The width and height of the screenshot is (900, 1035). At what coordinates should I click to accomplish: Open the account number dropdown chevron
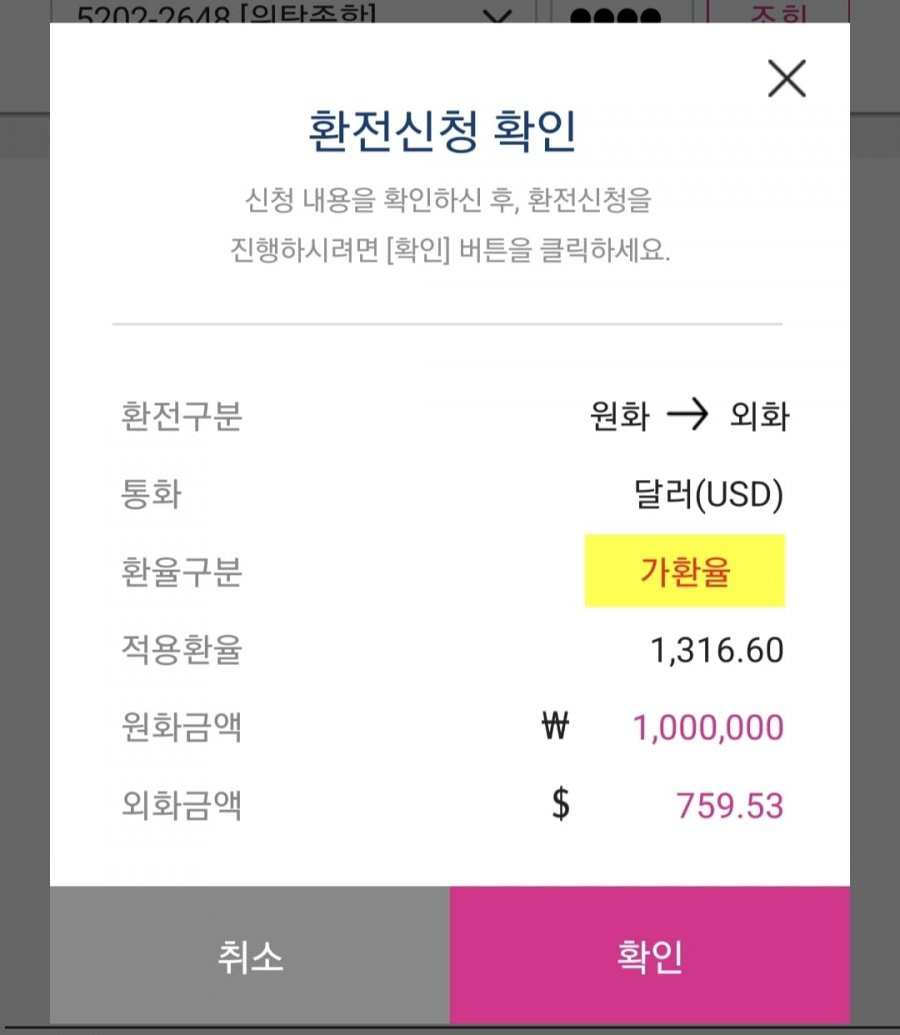497,15
